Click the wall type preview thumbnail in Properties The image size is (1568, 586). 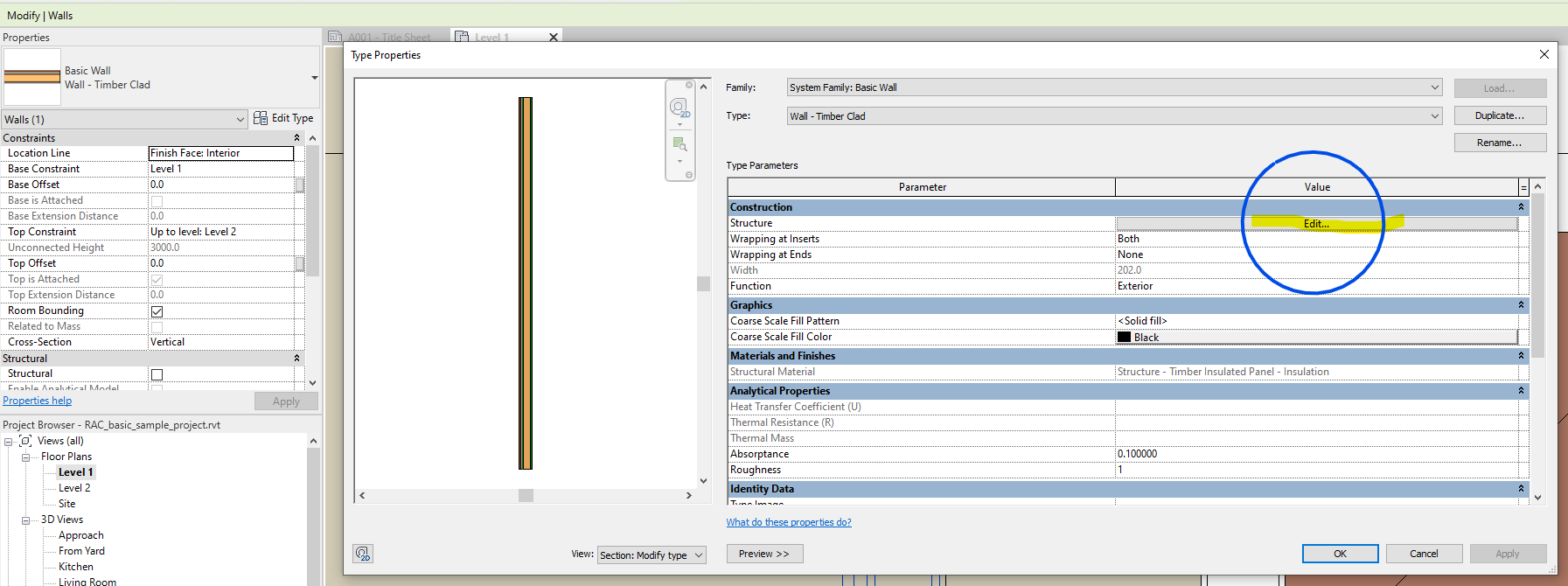coord(32,77)
